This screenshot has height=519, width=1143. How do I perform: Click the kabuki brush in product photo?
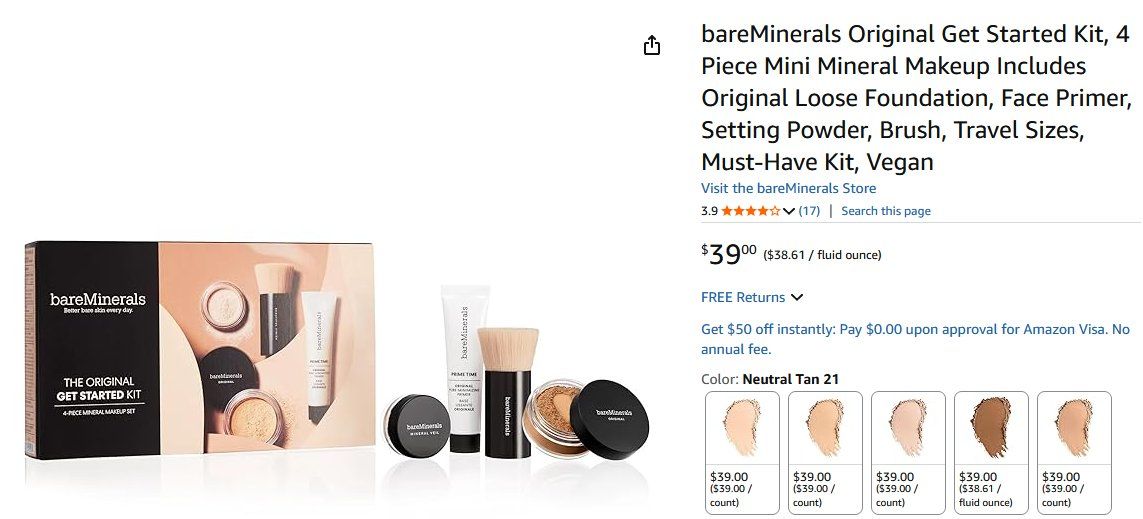[507, 392]
